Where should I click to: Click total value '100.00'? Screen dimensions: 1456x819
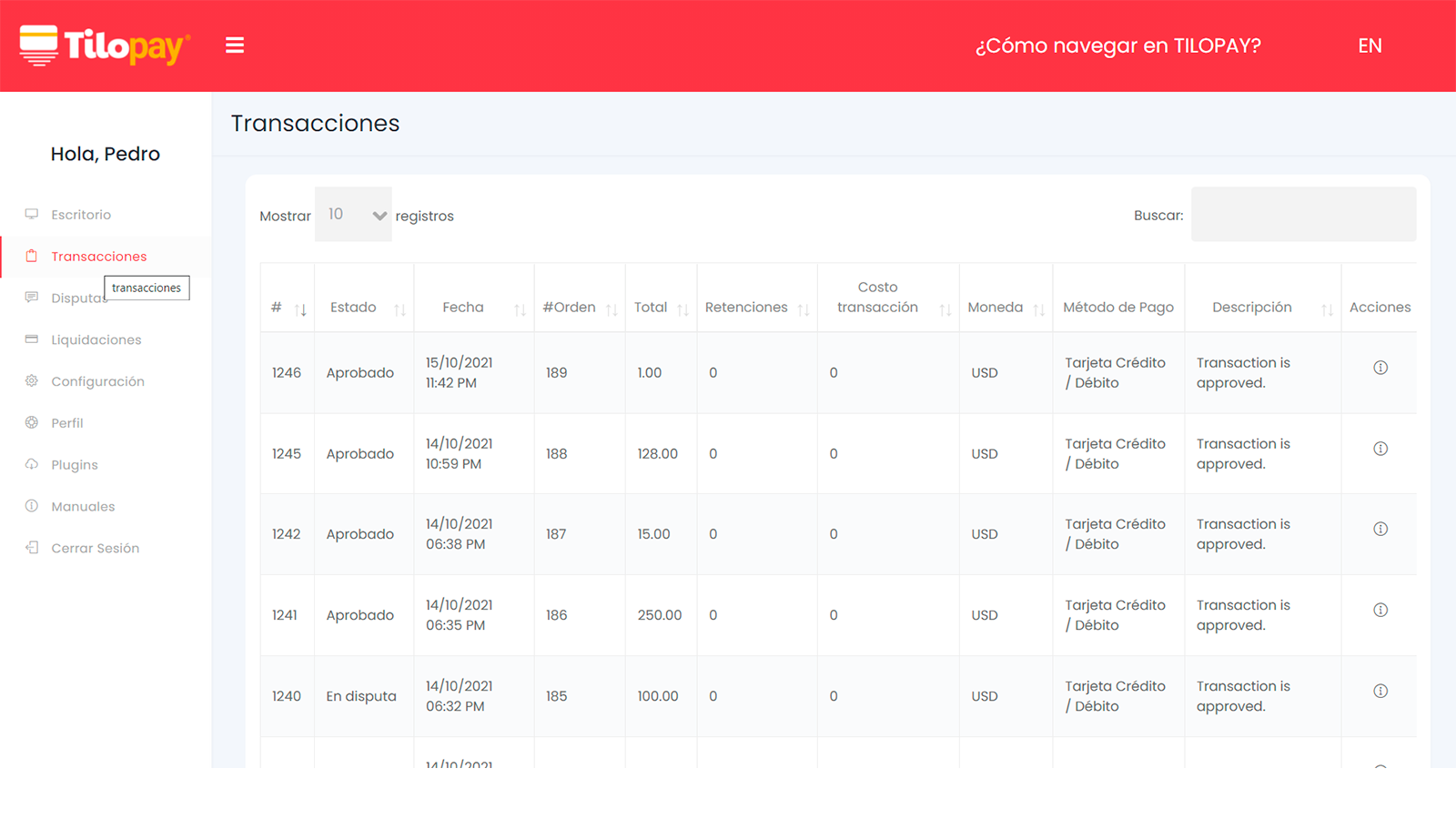pos(658,696)
